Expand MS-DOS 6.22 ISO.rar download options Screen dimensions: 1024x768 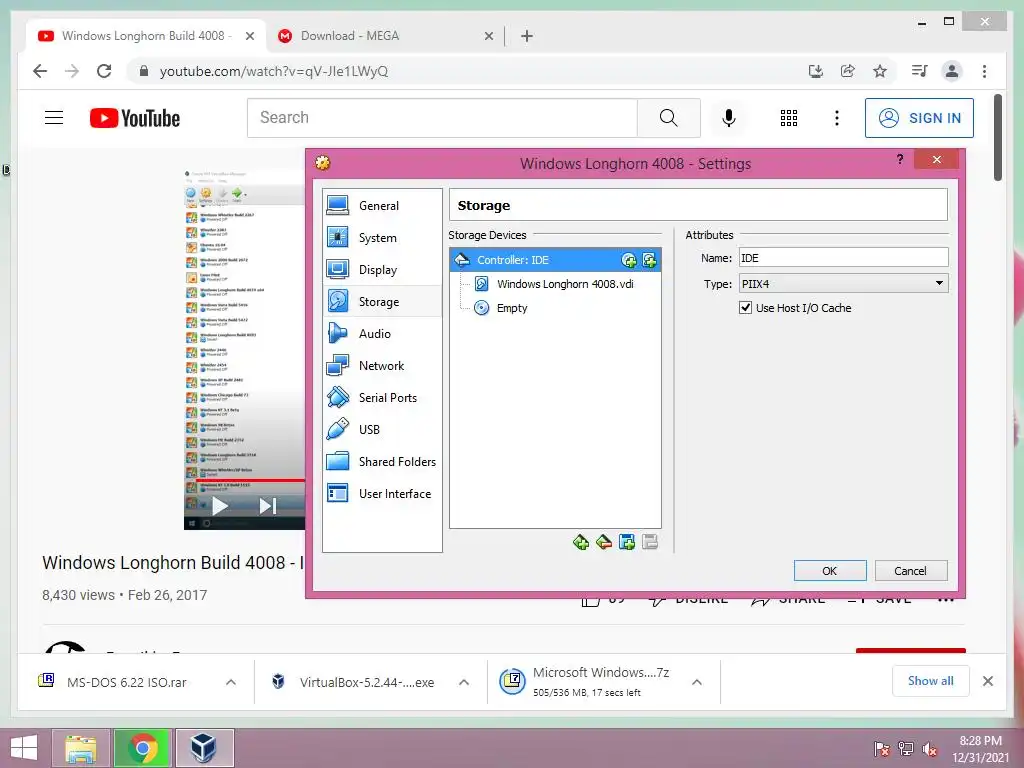click(231, 682)
